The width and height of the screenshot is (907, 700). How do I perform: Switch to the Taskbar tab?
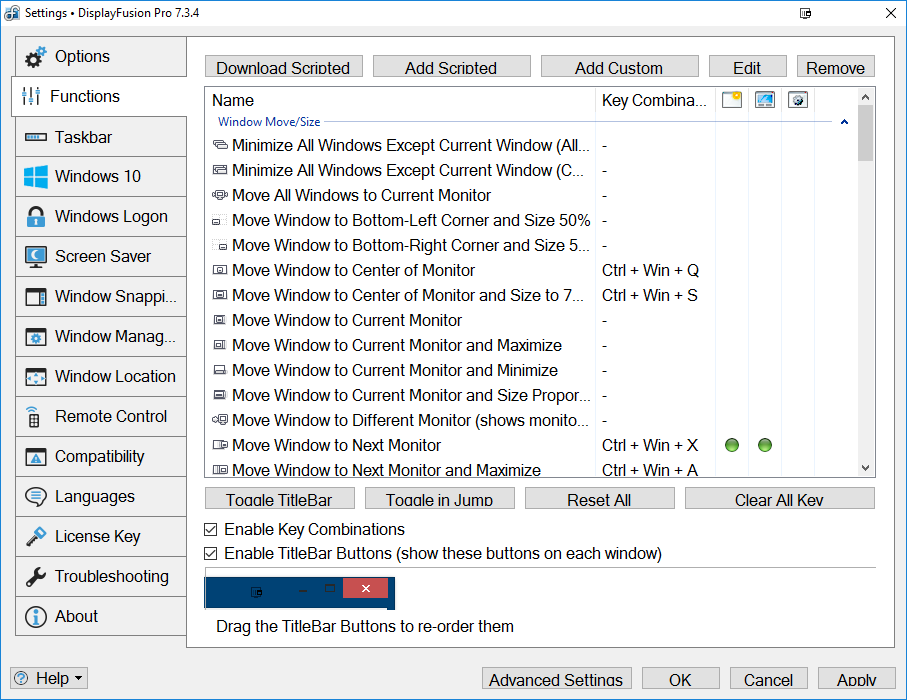pos(101,137)
